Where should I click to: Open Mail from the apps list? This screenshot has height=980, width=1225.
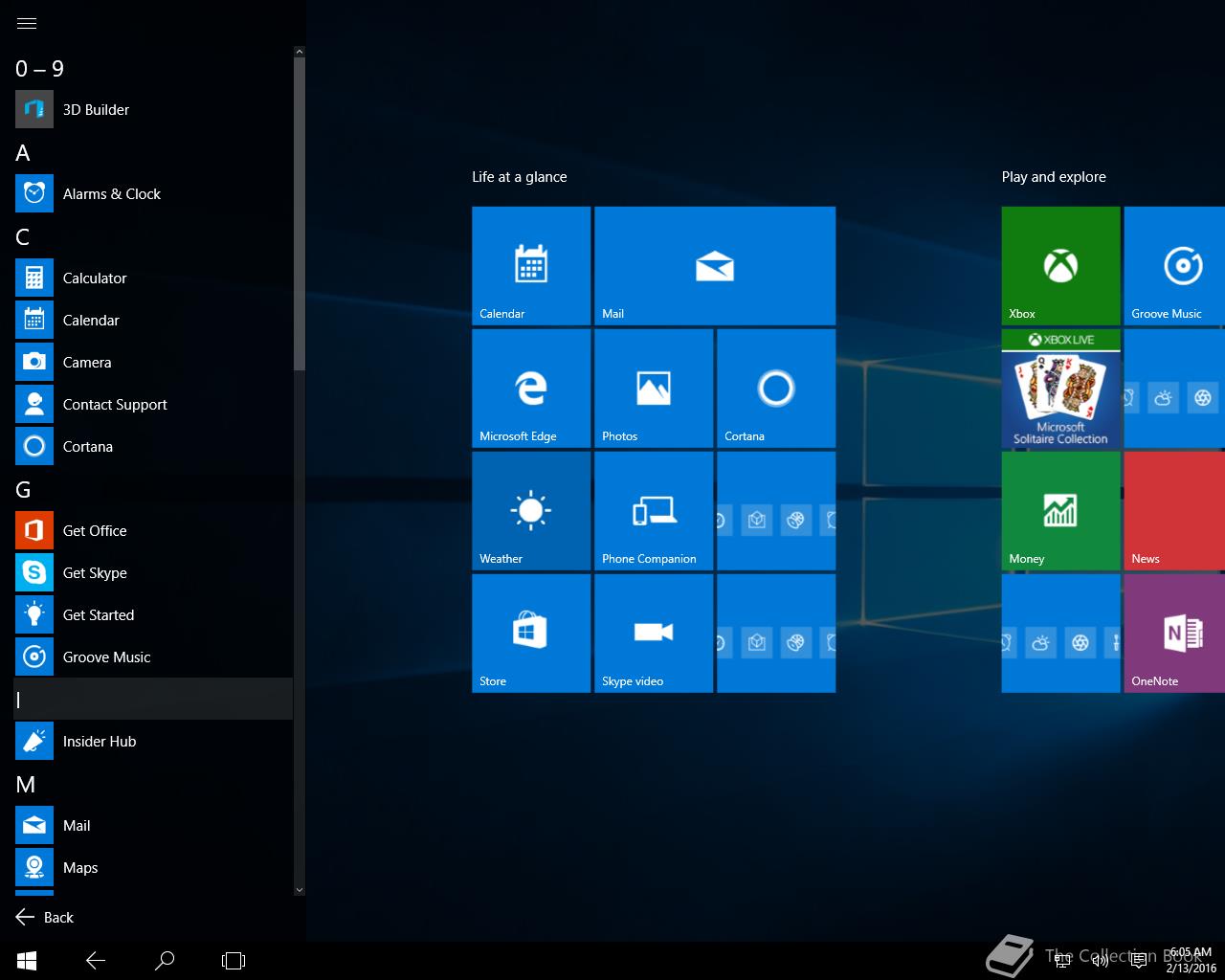tap(153, 825)
